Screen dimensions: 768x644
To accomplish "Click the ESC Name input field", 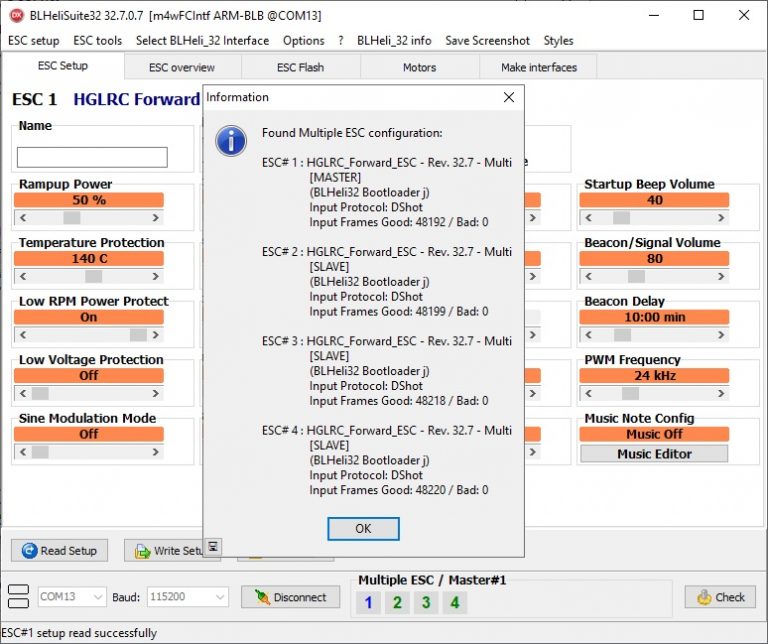I will (92, 157).
